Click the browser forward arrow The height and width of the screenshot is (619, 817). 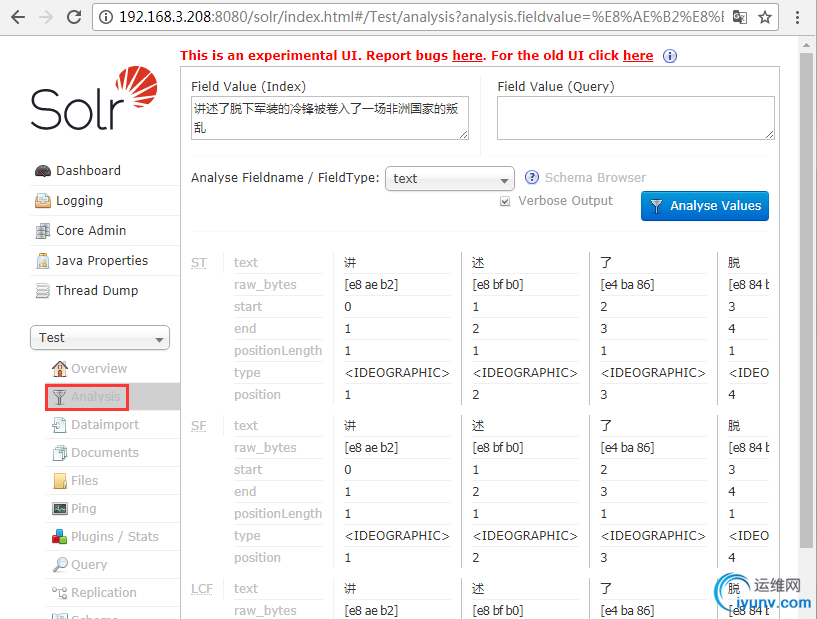click(x=46, y=17)
